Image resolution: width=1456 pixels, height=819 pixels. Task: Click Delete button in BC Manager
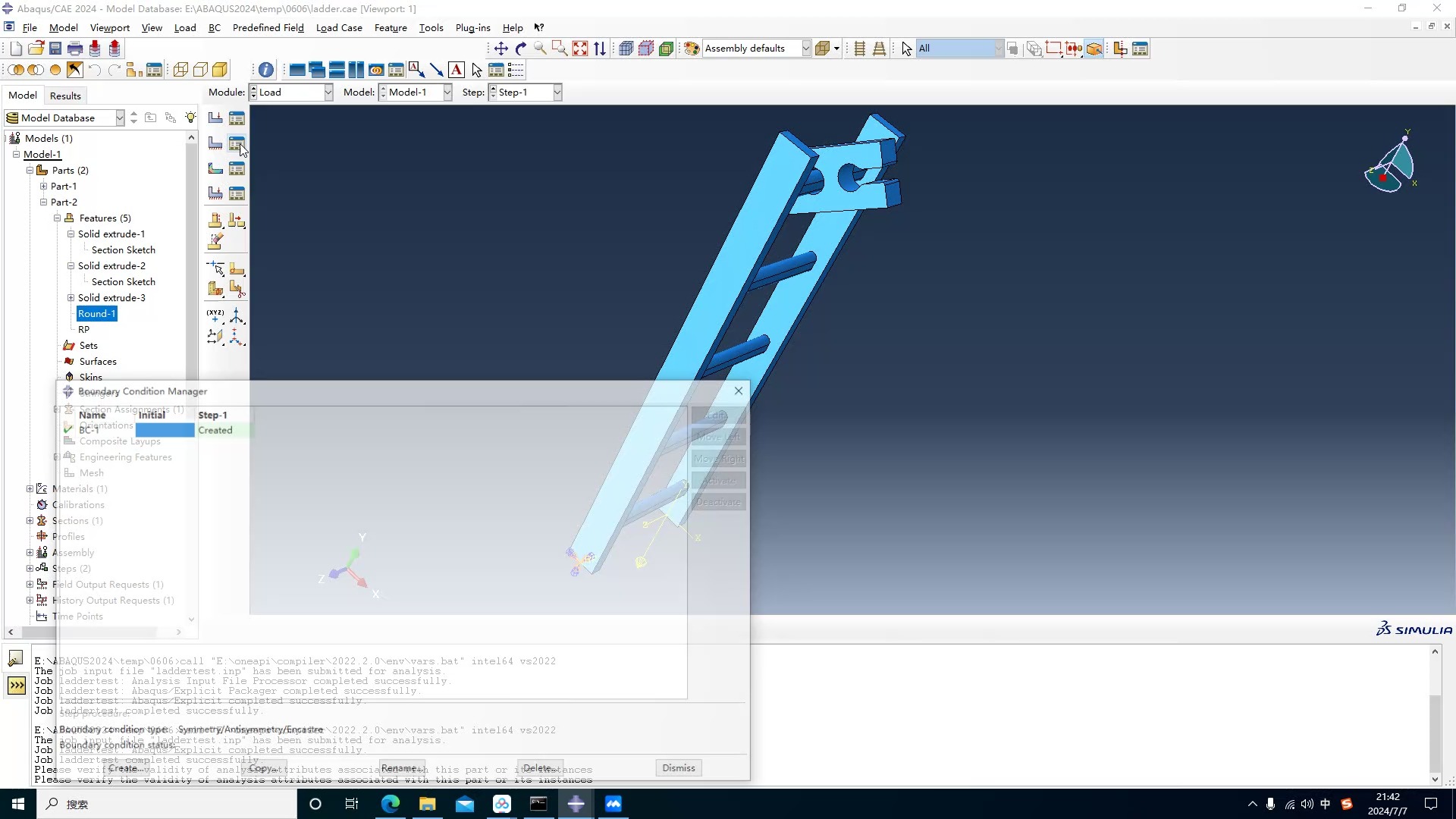click(540, 768)
